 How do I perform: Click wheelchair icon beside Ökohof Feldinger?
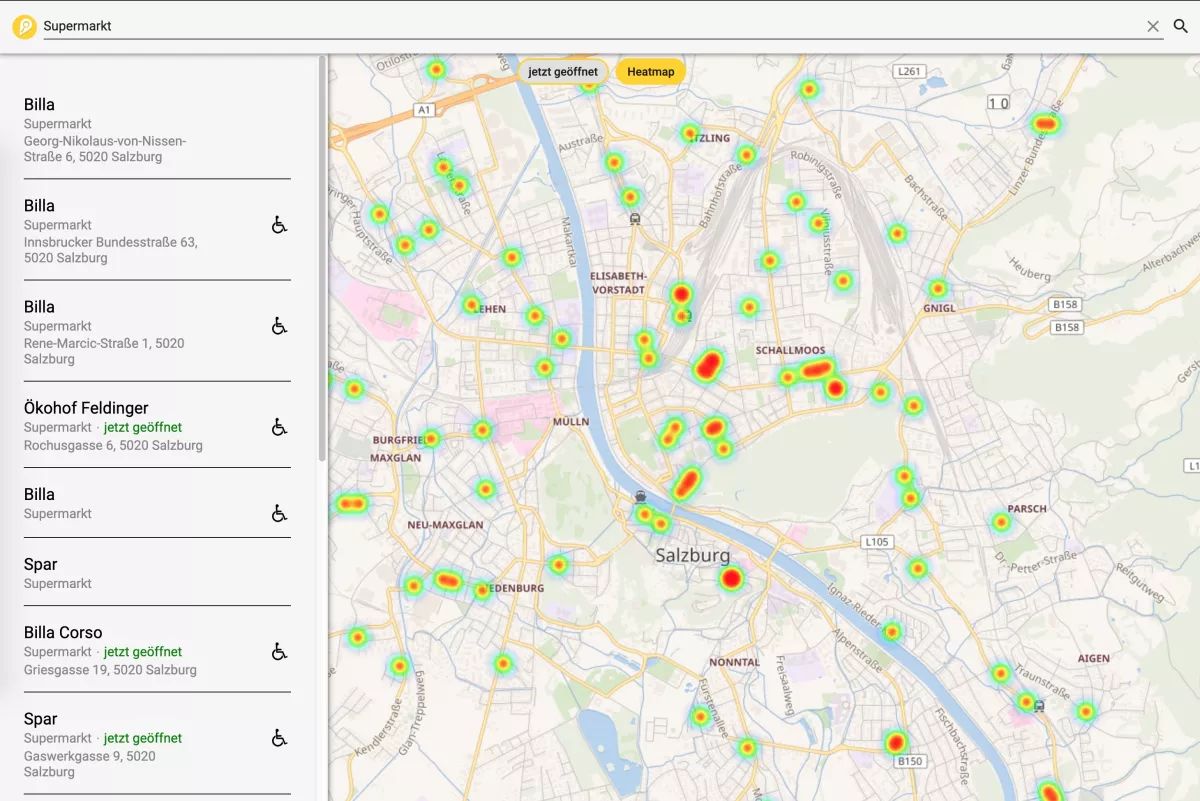pyautogui.click(x=279, y=427)
